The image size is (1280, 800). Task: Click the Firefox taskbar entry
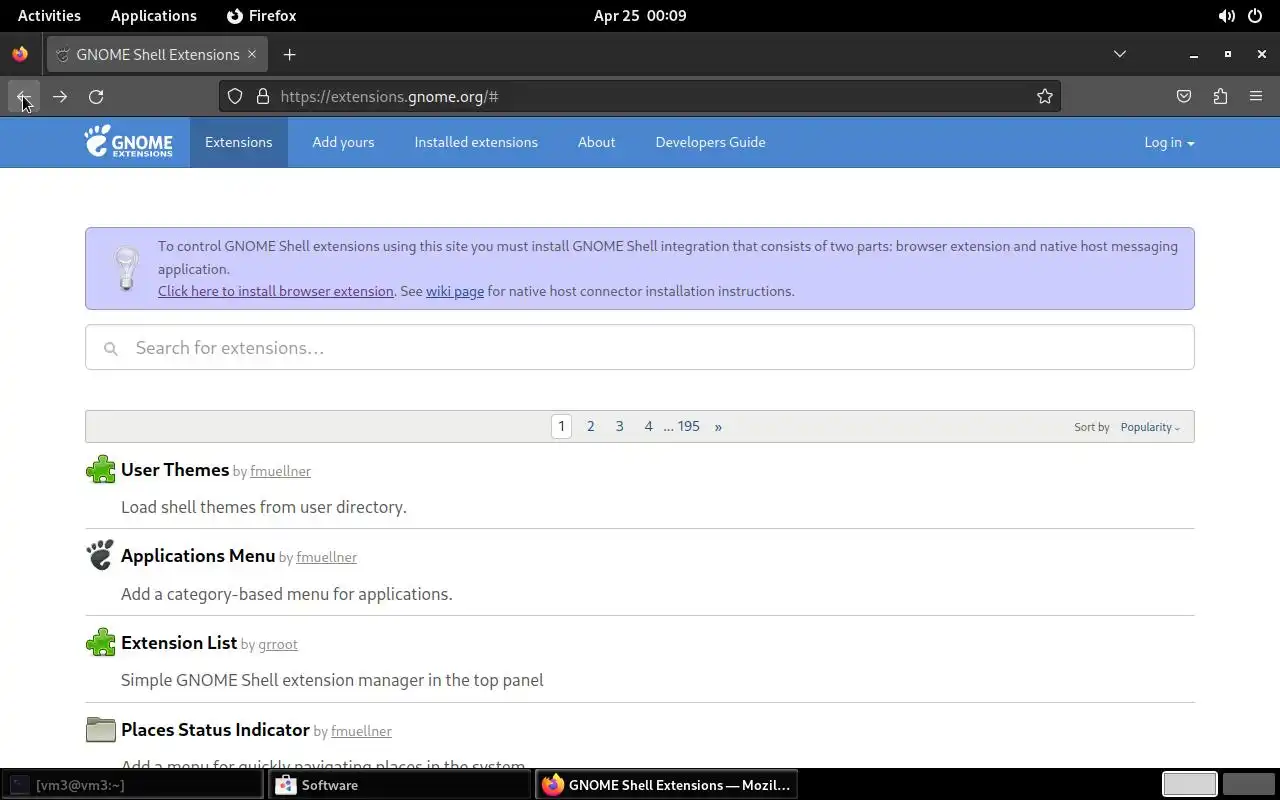(667, 785)
